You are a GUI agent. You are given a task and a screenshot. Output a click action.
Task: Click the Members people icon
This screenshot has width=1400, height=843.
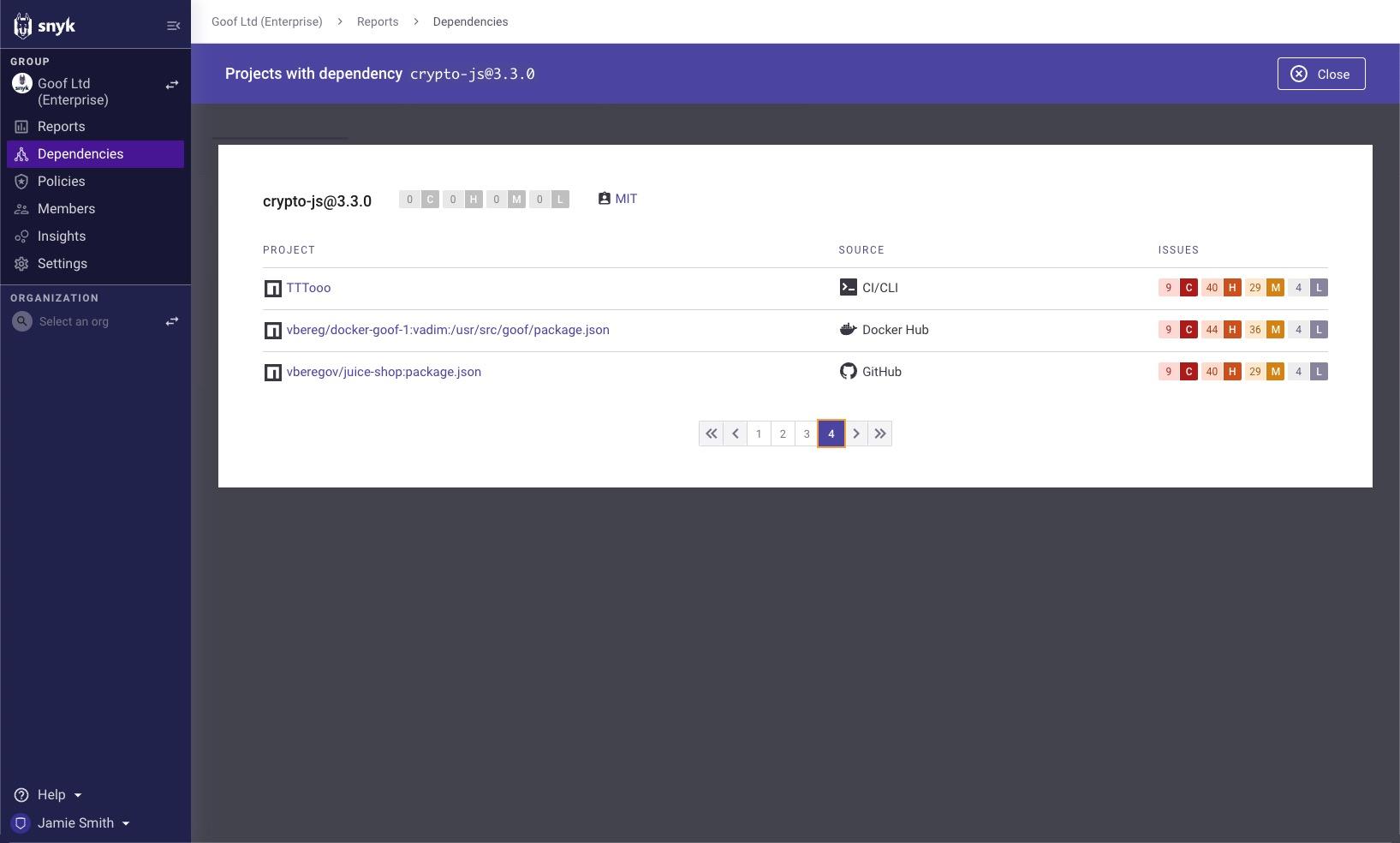pos(21,208)
